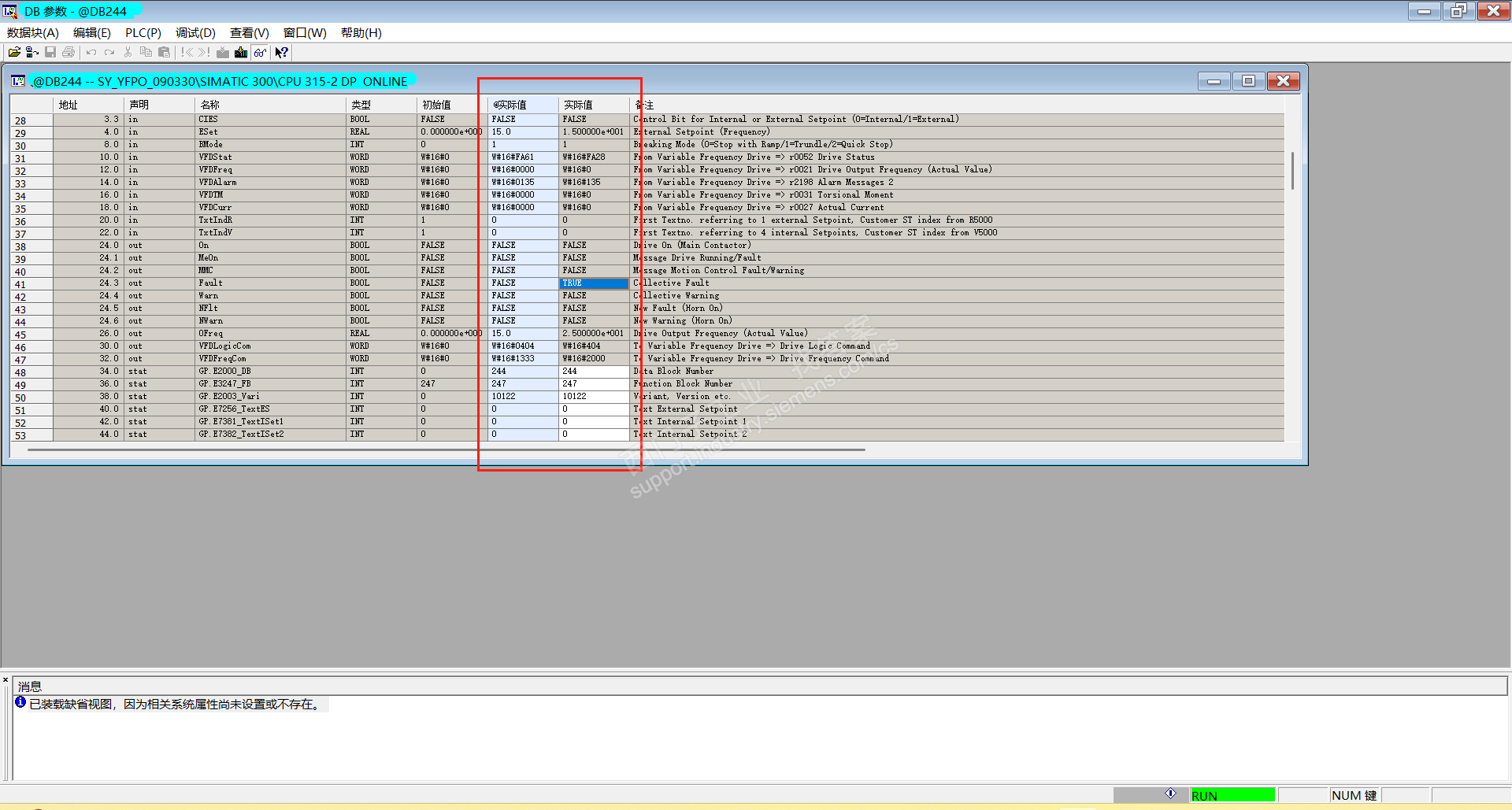This screenshot has height=810, width=1512.
Task: Click the actual value 2.500000e+001
Action: pos(592,334)
